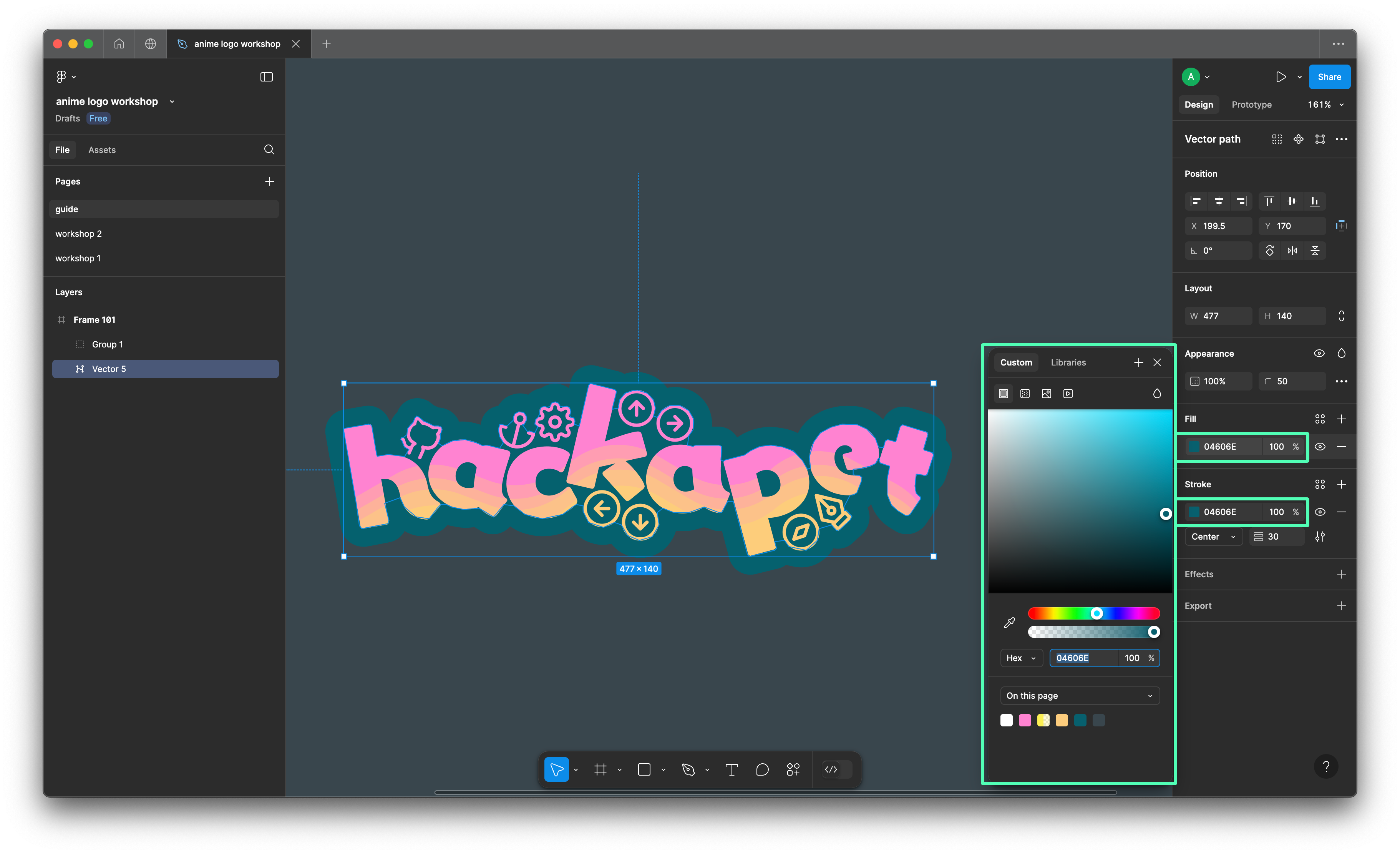The image size is (1400, 854).
Task: Toggle stroke visibility eye icon
Action: coord(1319,512)
